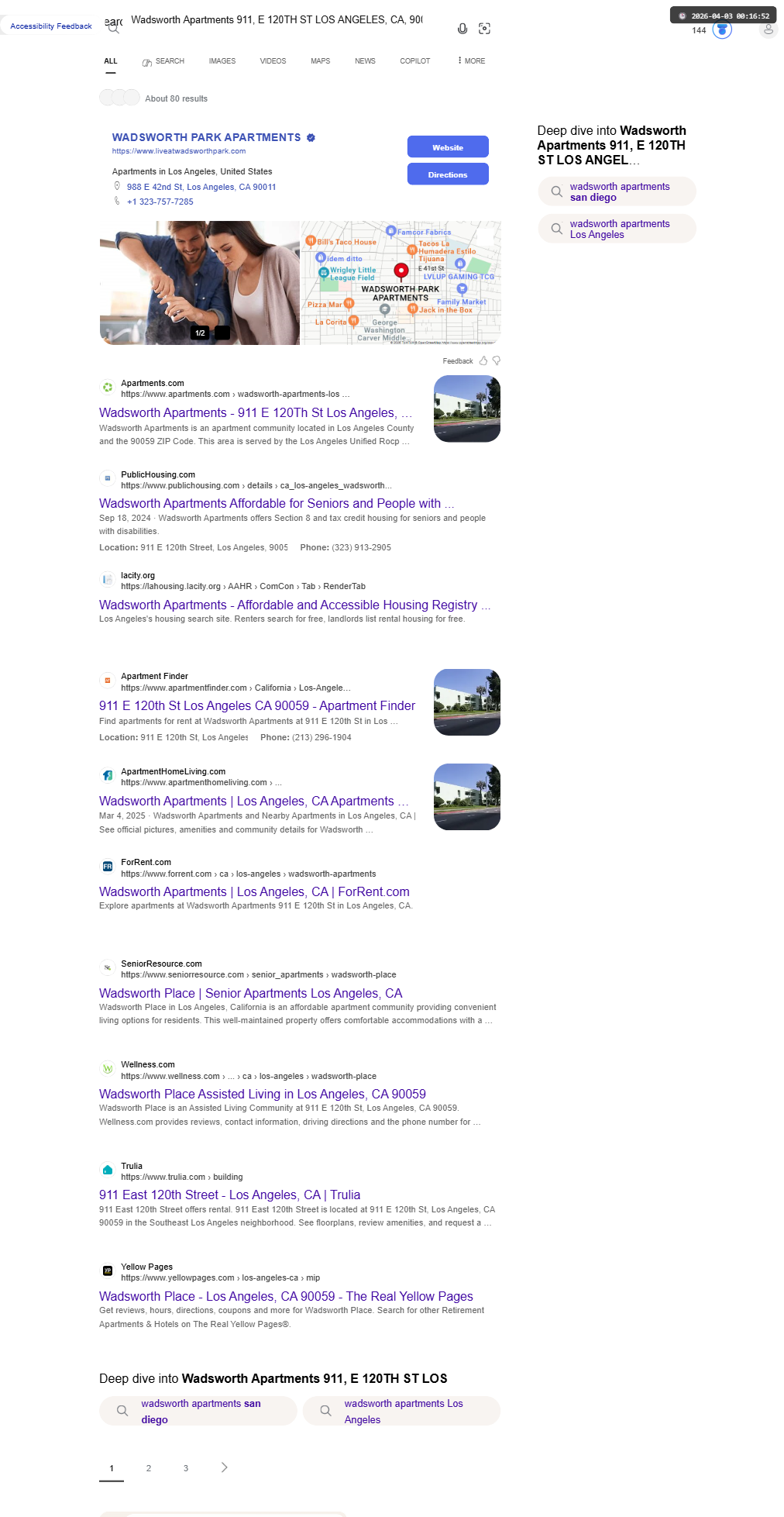Viewport: 784px width, 1517px height.
Task: Open 911 E 120th St Apartment Finder result
Action: click(257, 706)
